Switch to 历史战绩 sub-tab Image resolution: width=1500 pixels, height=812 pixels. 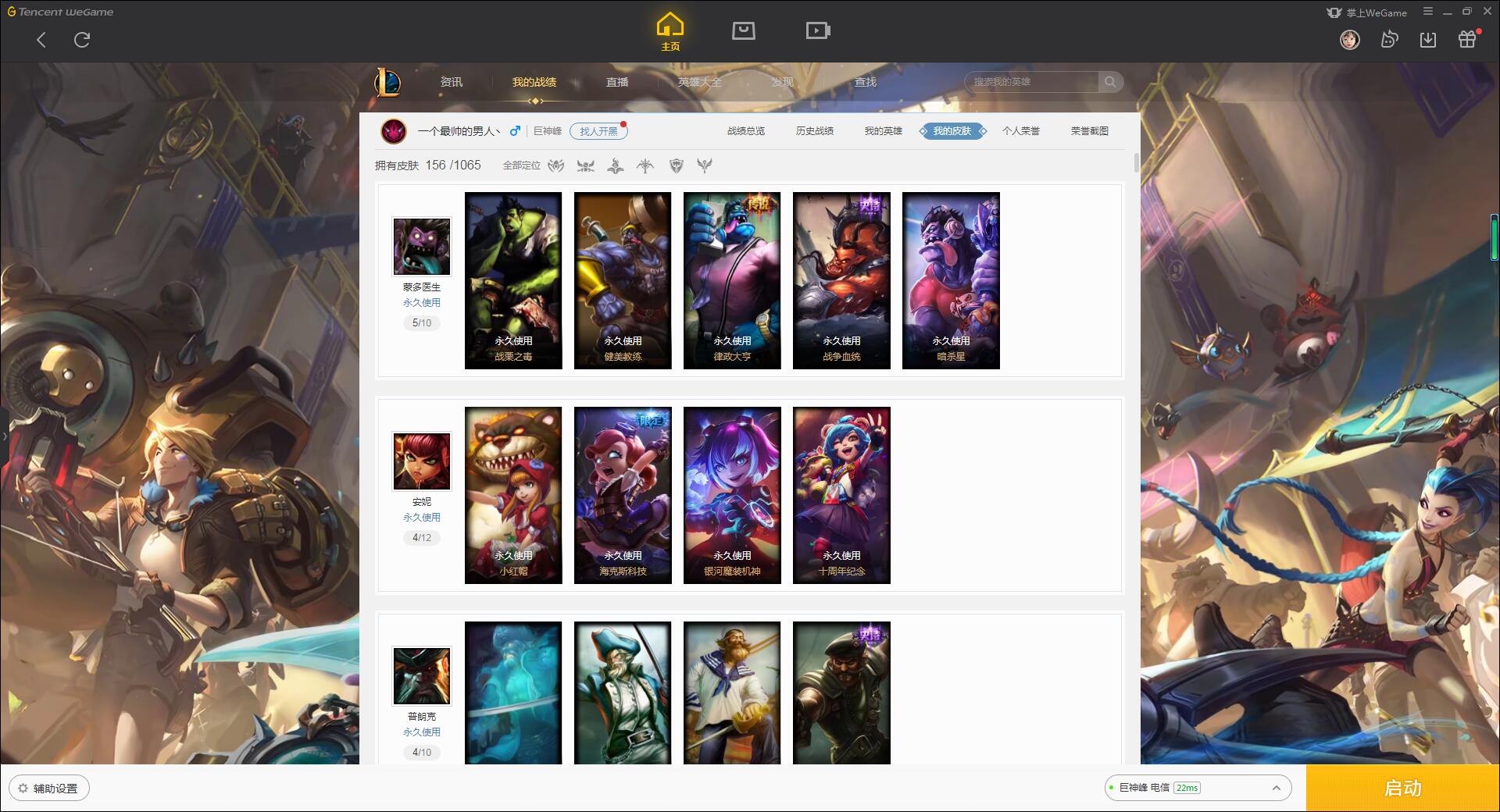click(815, 131)
